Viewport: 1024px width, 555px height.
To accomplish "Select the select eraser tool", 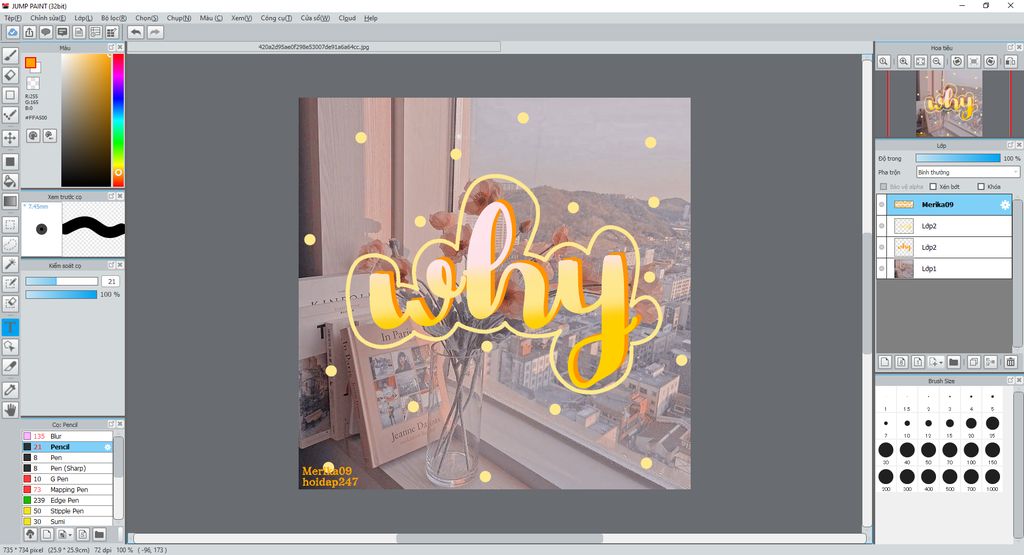I will (10, 303).
